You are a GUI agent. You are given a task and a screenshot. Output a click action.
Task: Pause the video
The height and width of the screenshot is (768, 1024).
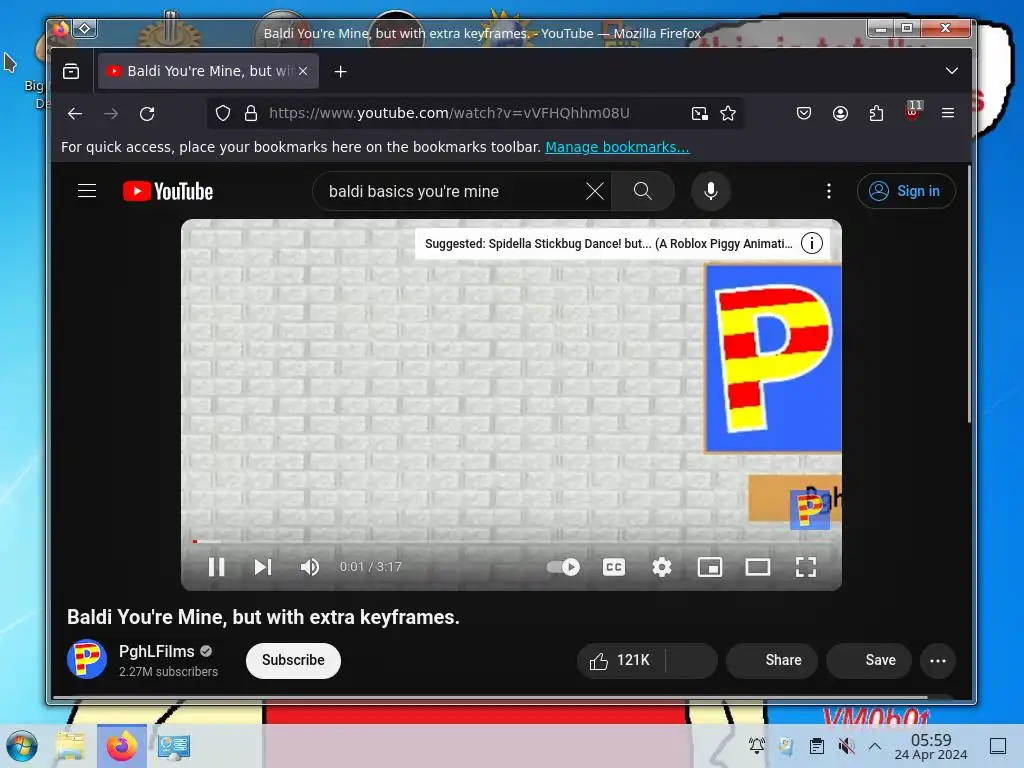coord(217,567)
